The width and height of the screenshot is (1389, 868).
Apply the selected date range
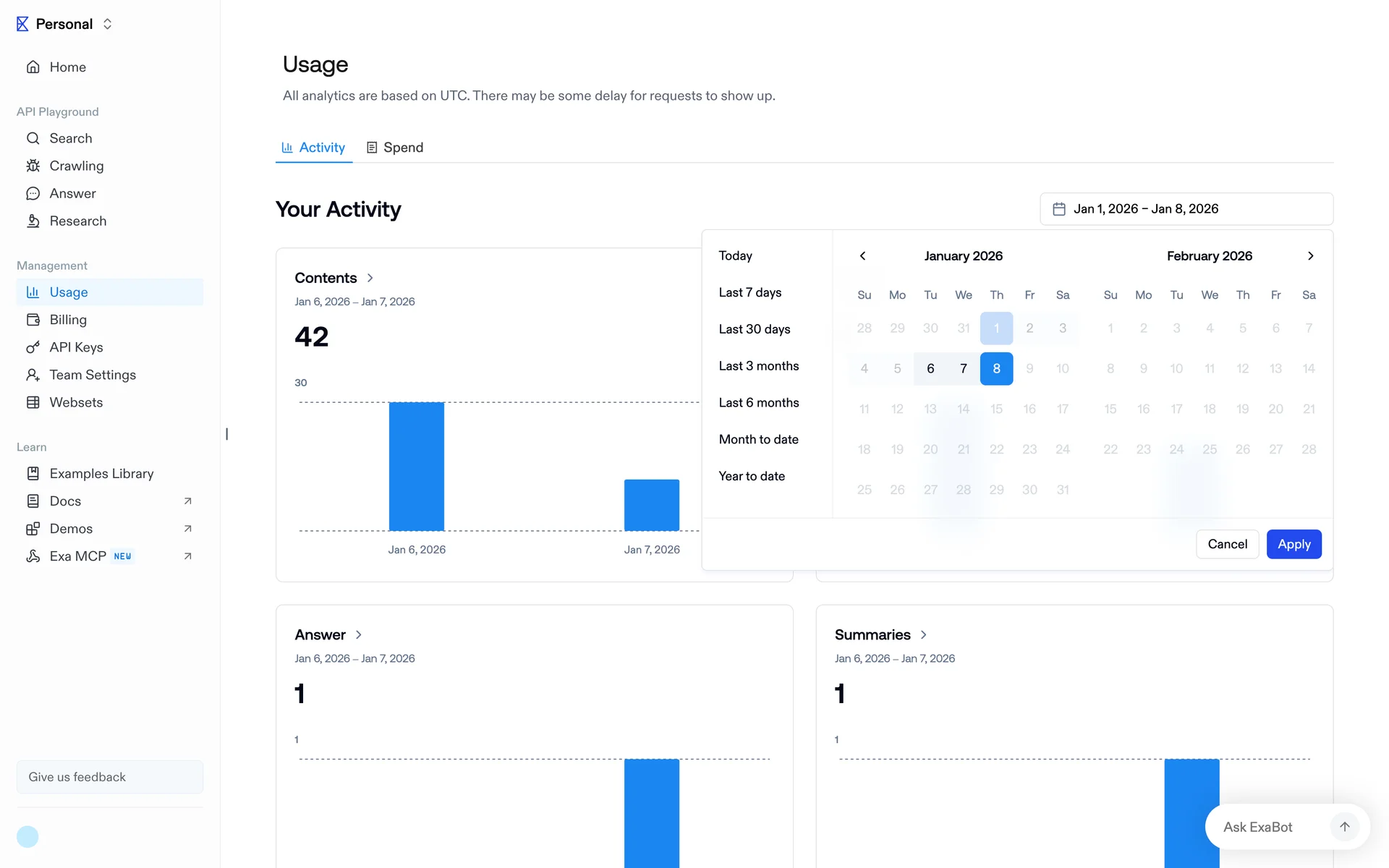click(1294, 544)
